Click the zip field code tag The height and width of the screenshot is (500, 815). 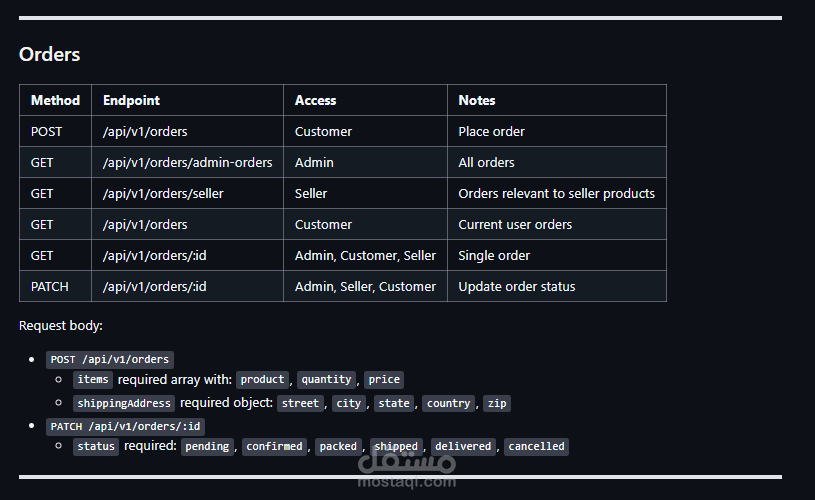point(496,403)
